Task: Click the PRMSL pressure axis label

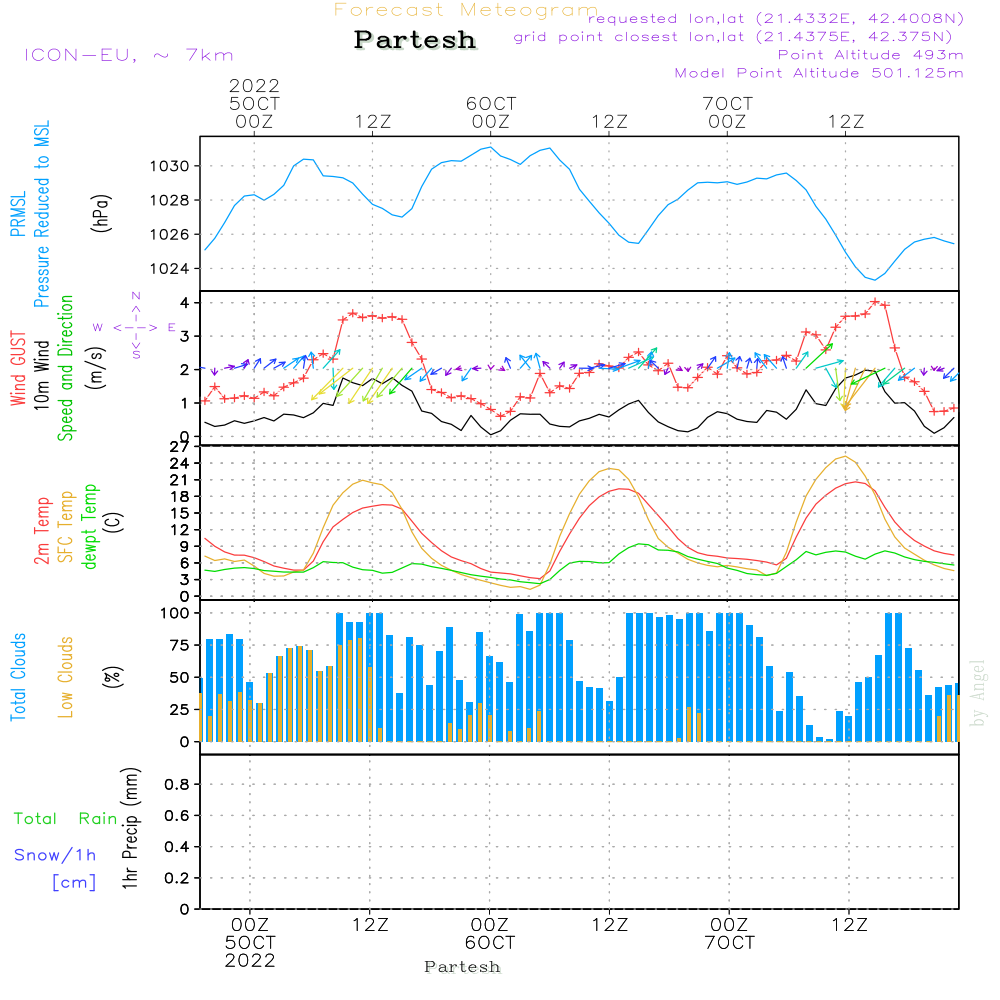Action: [x=18, y=214]
